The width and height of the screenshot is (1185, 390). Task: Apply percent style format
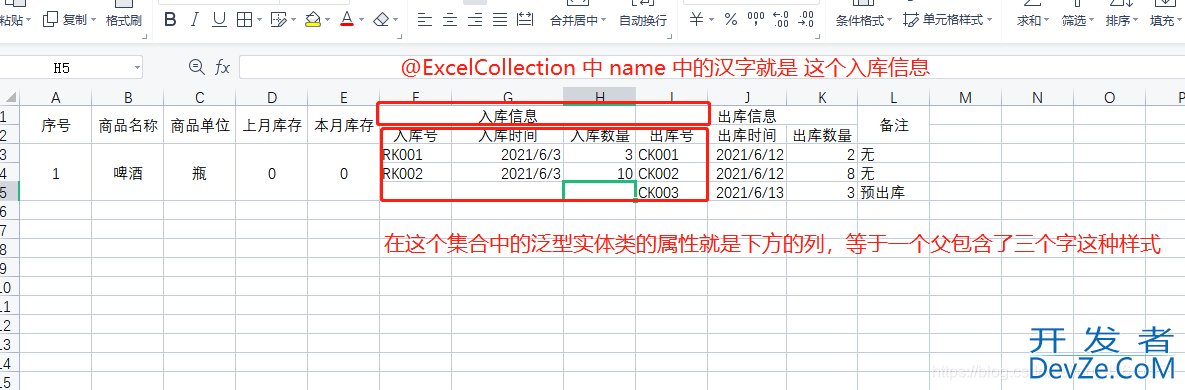[x=731, y=20]
